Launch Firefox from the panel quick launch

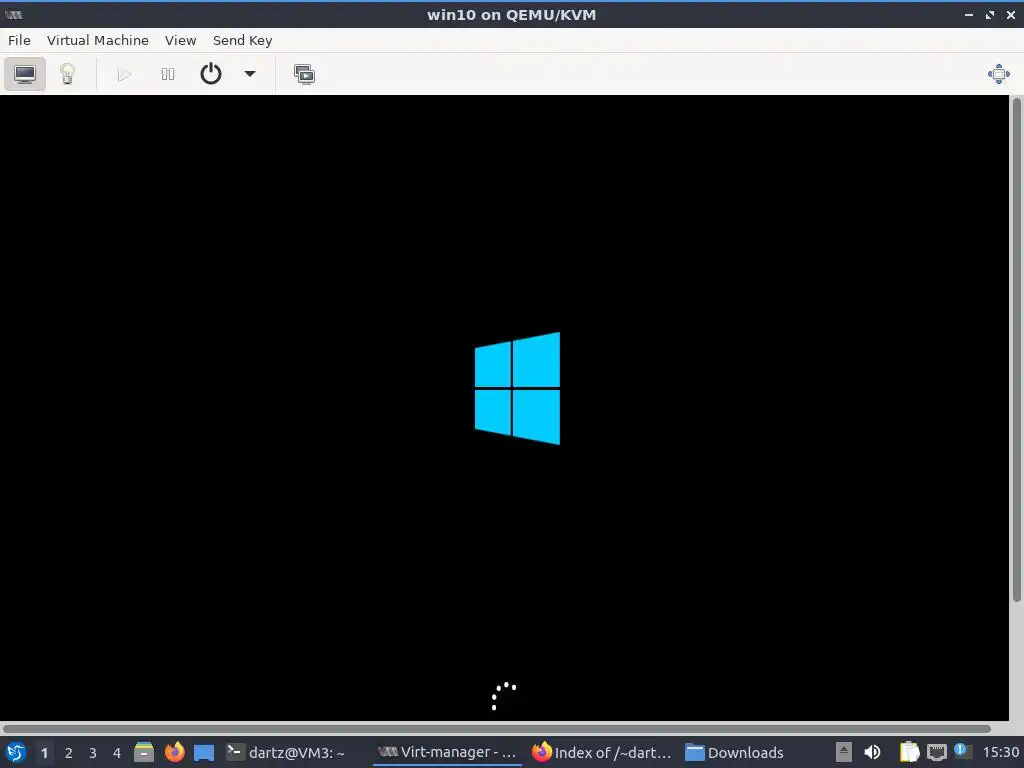coord(174,752)
